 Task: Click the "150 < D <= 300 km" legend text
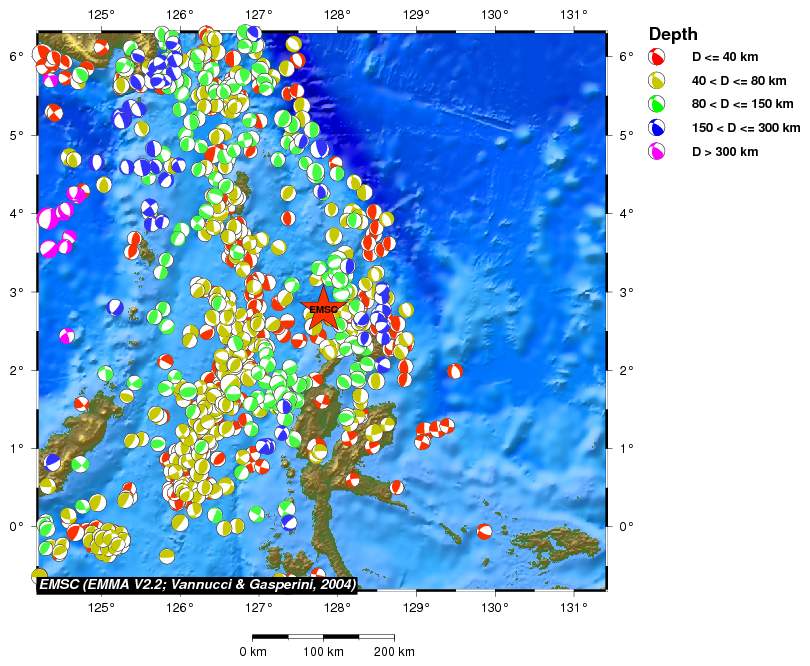coord(746,128)
